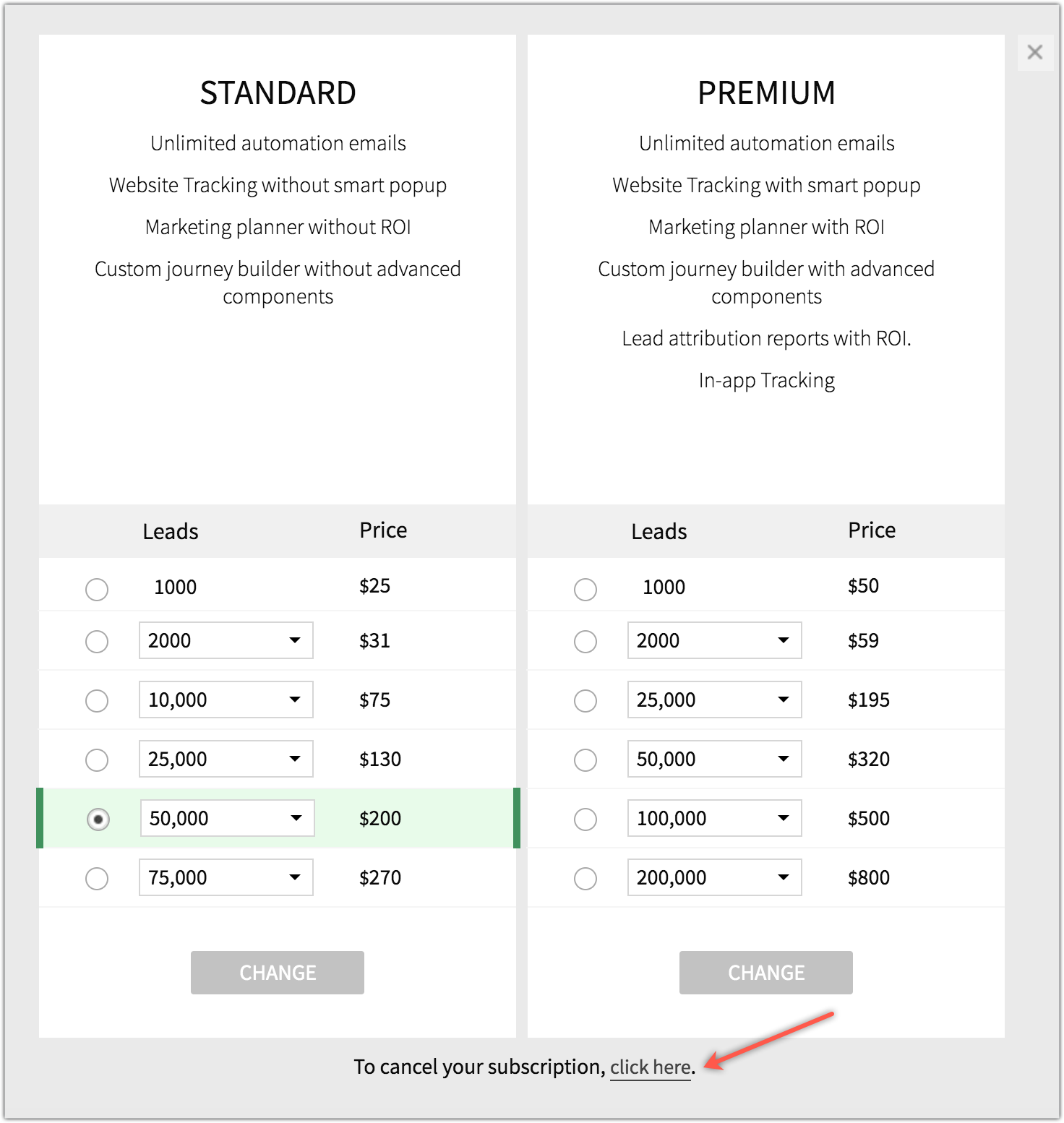Choose the Premium $195 plan radio button
1064x1123 pixels.
coord(585,700)
